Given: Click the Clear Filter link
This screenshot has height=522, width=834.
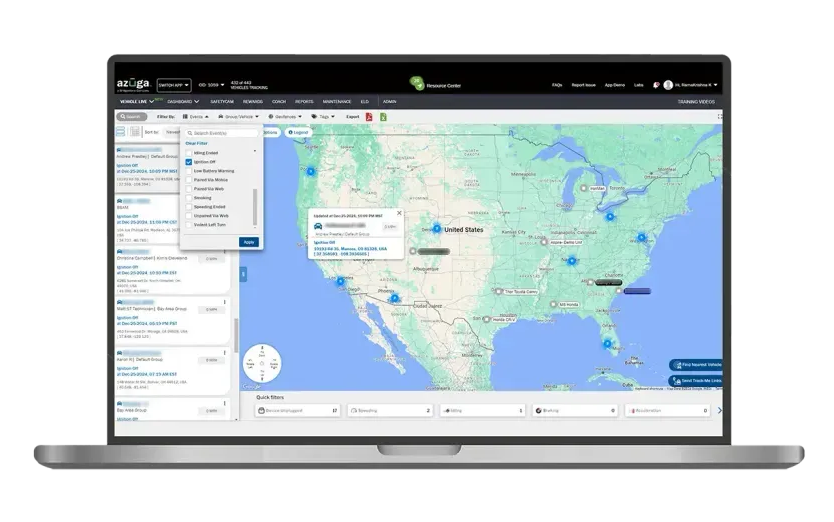Looking at the screenshot, I should (195, 143).
